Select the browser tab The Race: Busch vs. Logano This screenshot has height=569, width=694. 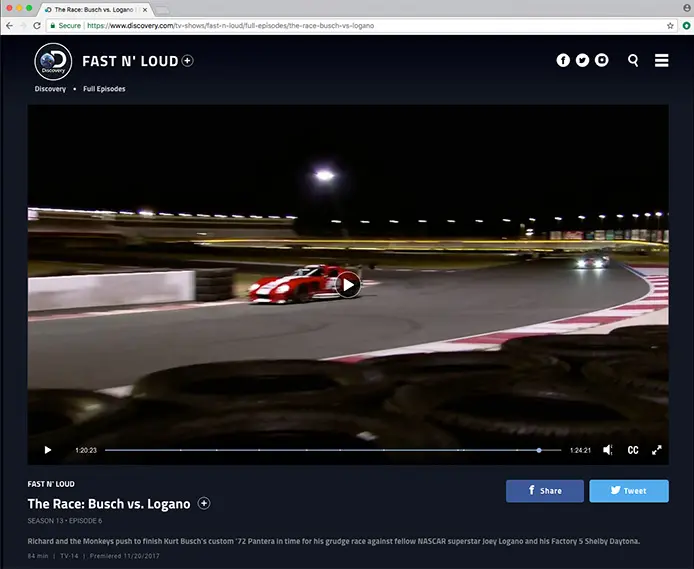pyautogui.click(x=94, y=9)
